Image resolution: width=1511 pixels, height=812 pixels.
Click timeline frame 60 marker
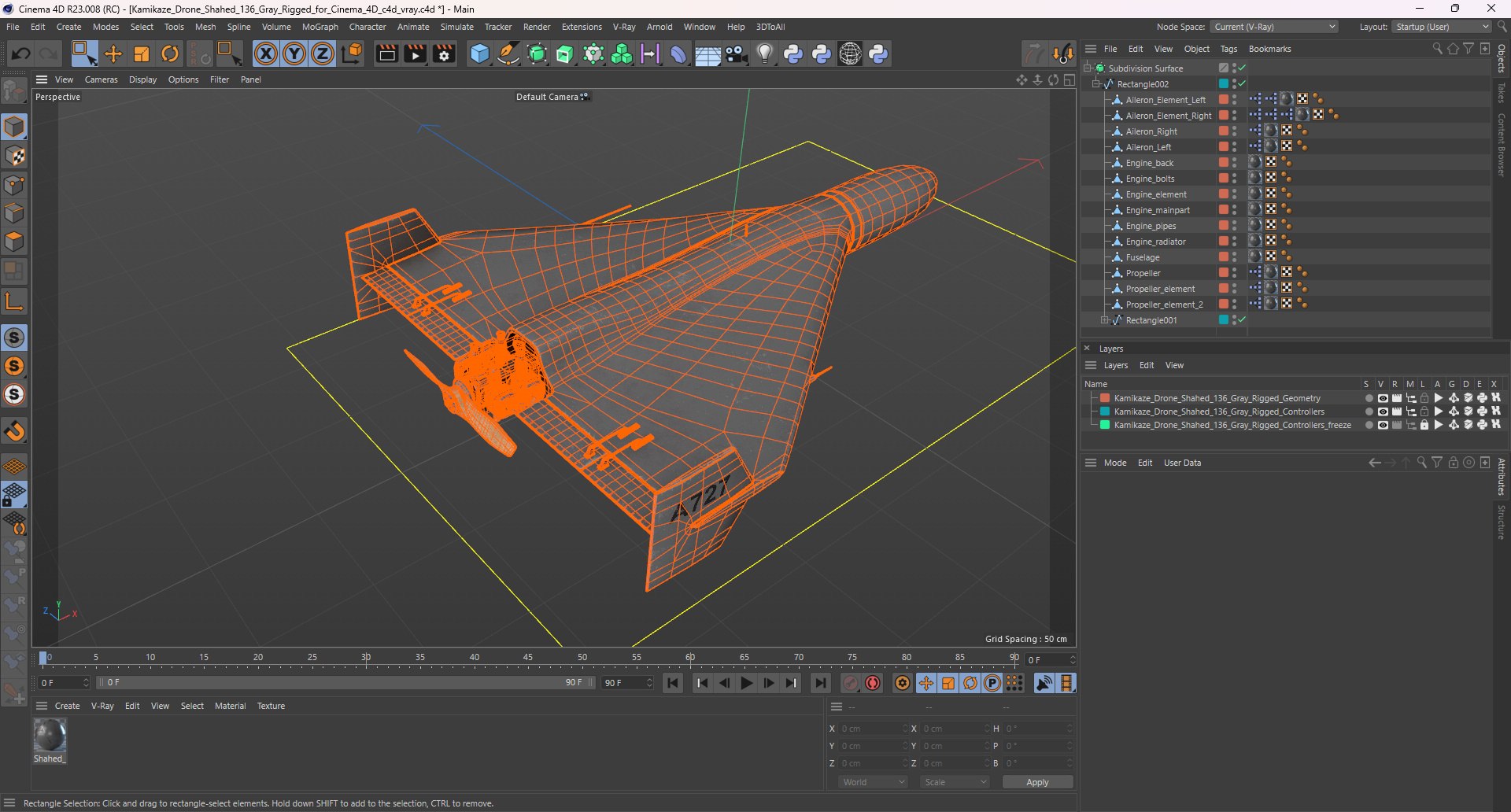tap(689, 658)
